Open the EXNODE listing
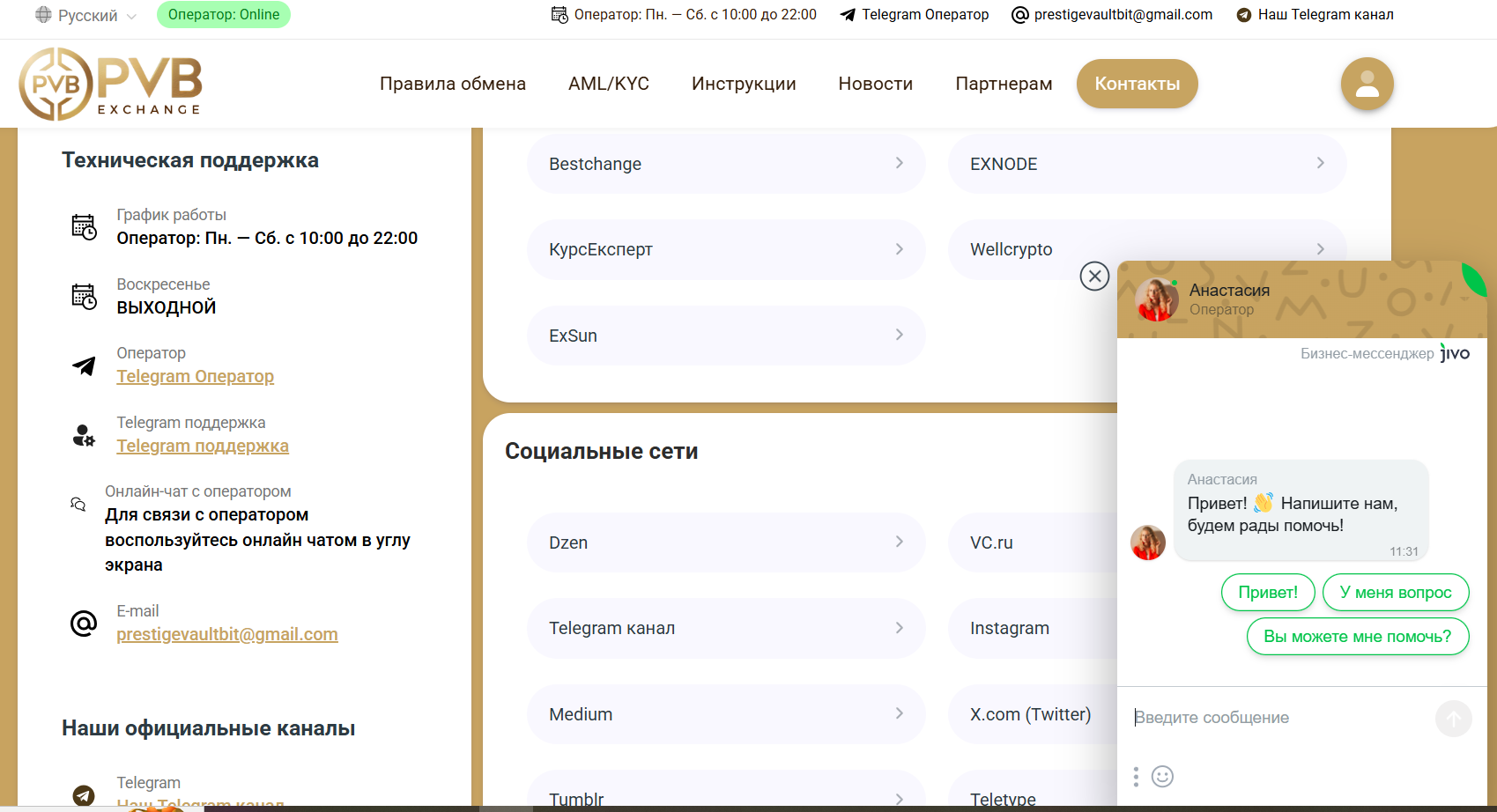The image size is (1497, 812). click(x=1147, y=164)
